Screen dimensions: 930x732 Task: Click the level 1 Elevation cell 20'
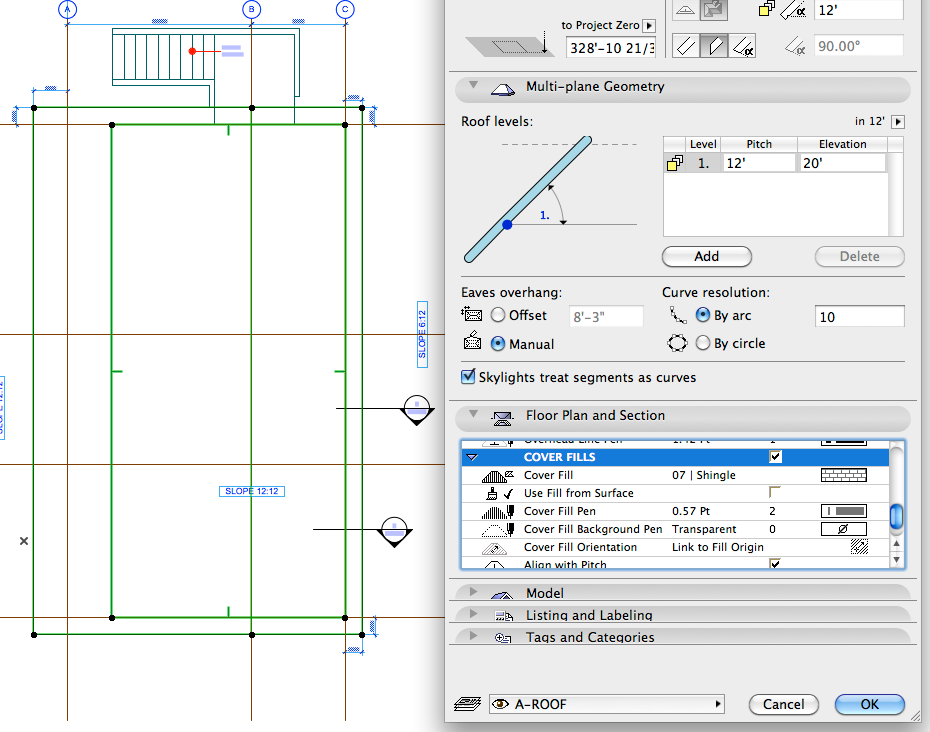pos(842,163)
